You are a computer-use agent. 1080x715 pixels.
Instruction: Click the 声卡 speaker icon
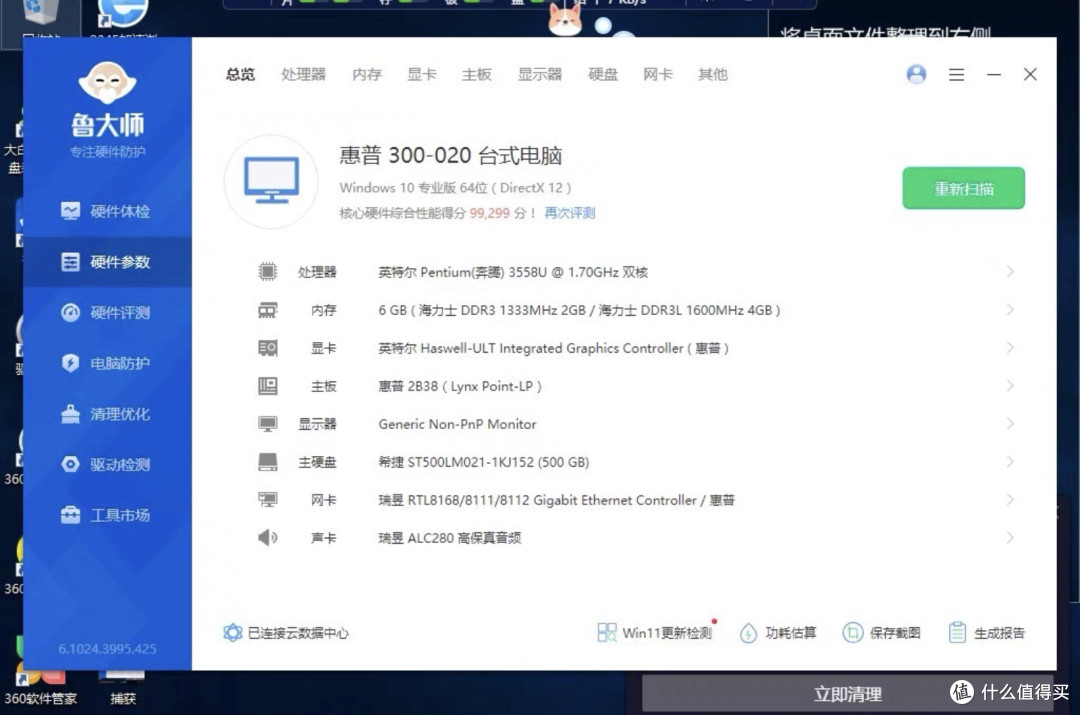tap(268, 537)
